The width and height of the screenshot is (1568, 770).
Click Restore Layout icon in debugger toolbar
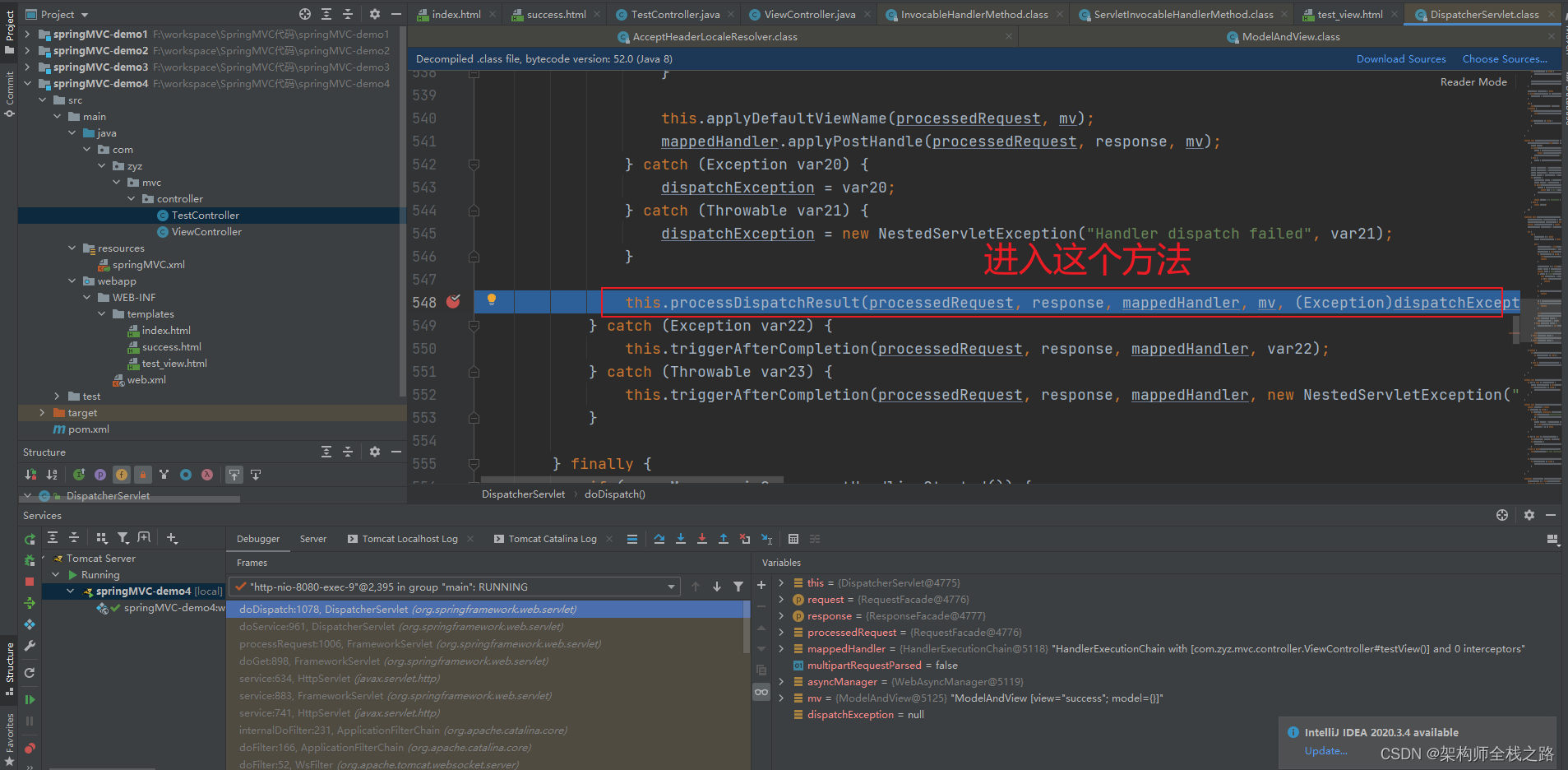(1552, 539)
